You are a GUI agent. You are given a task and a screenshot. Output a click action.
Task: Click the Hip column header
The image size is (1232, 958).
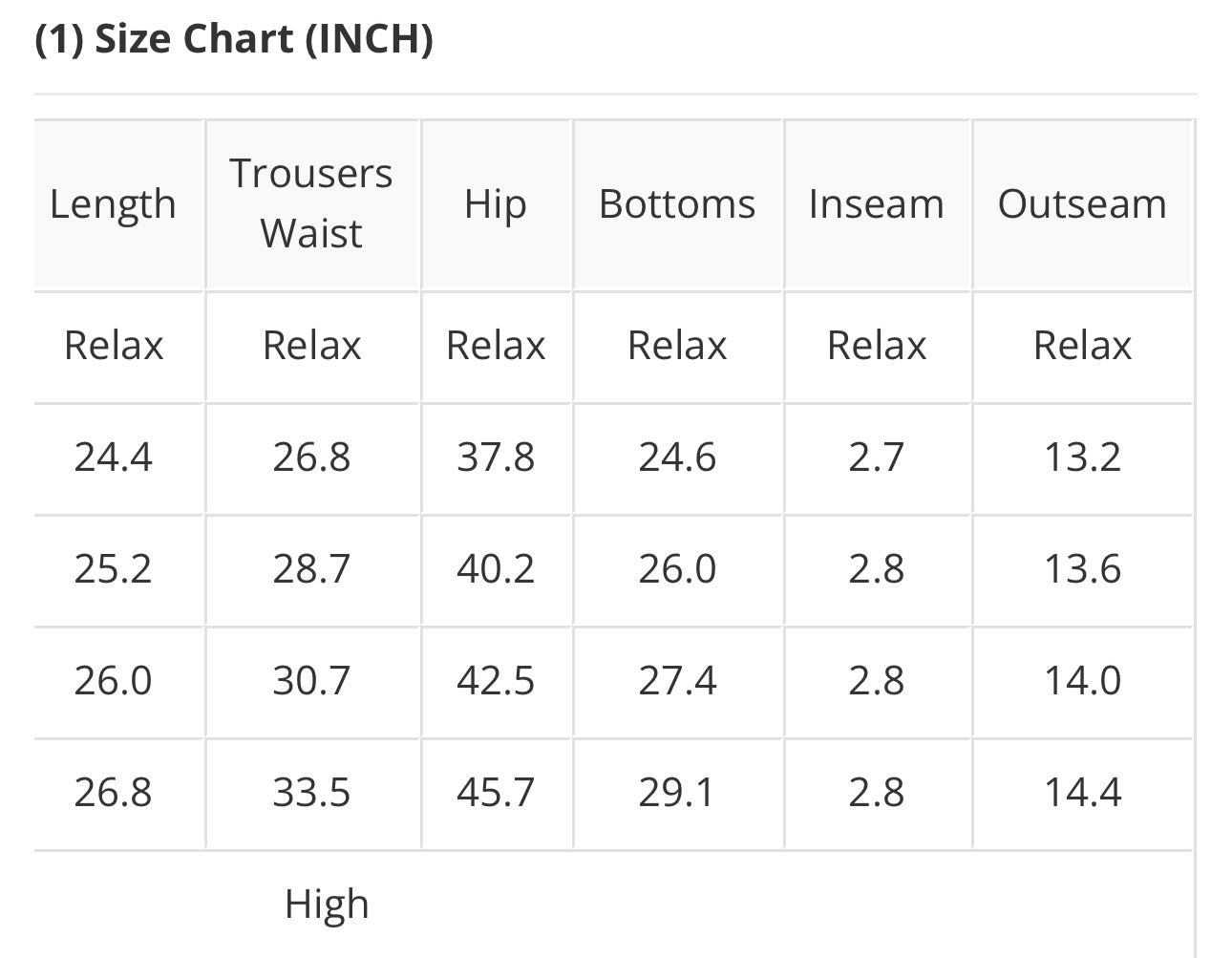[x=495, y=203]
